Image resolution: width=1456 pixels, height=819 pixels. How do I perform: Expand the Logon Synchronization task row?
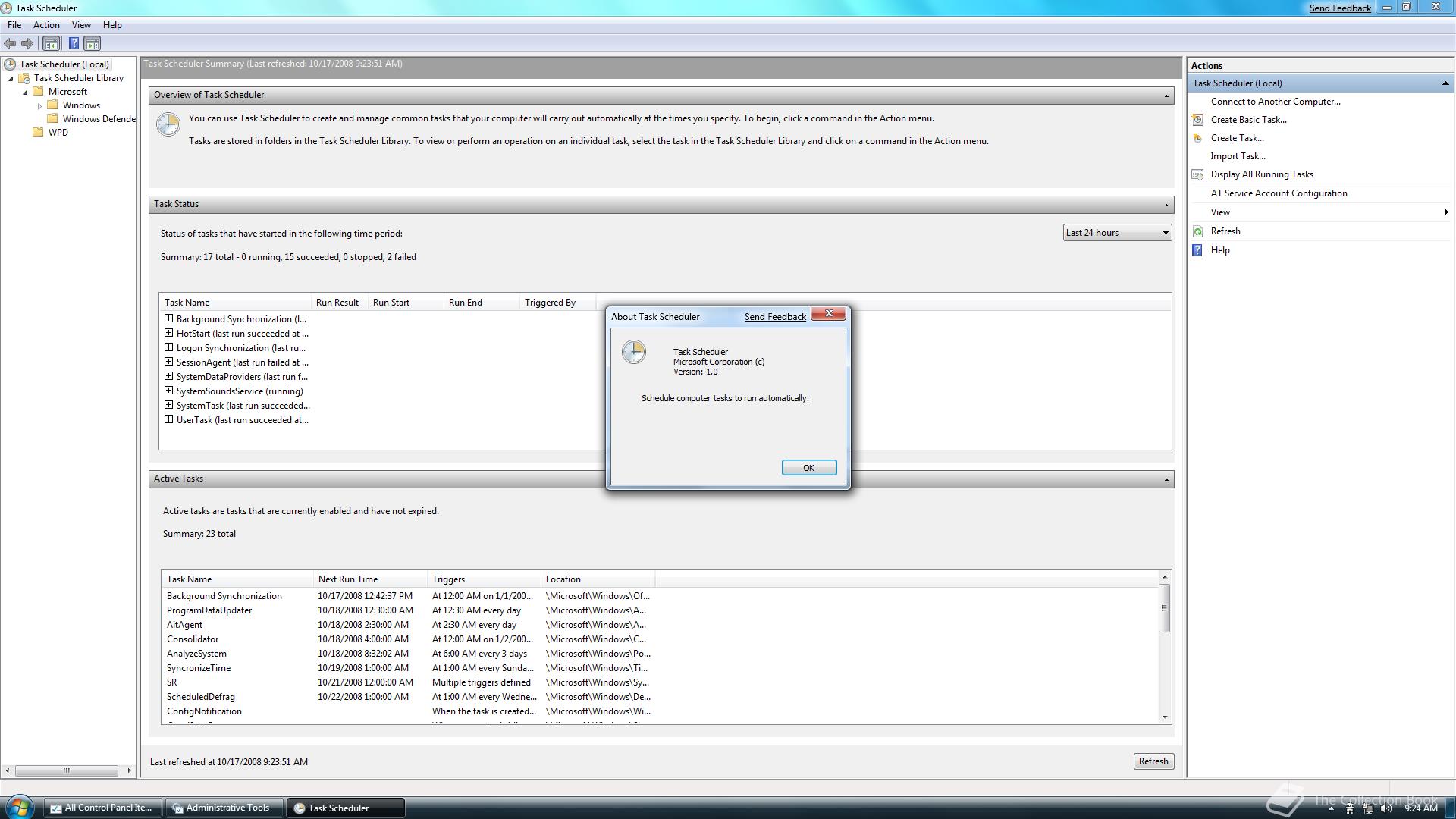(x=168, y=347)
